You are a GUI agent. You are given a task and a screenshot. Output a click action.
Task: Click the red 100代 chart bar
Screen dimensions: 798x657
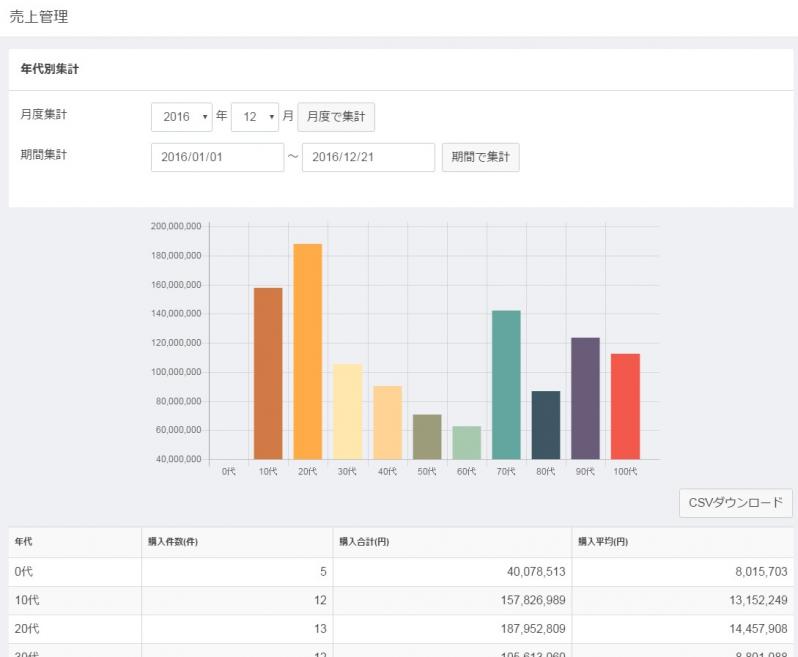[625, 406]
